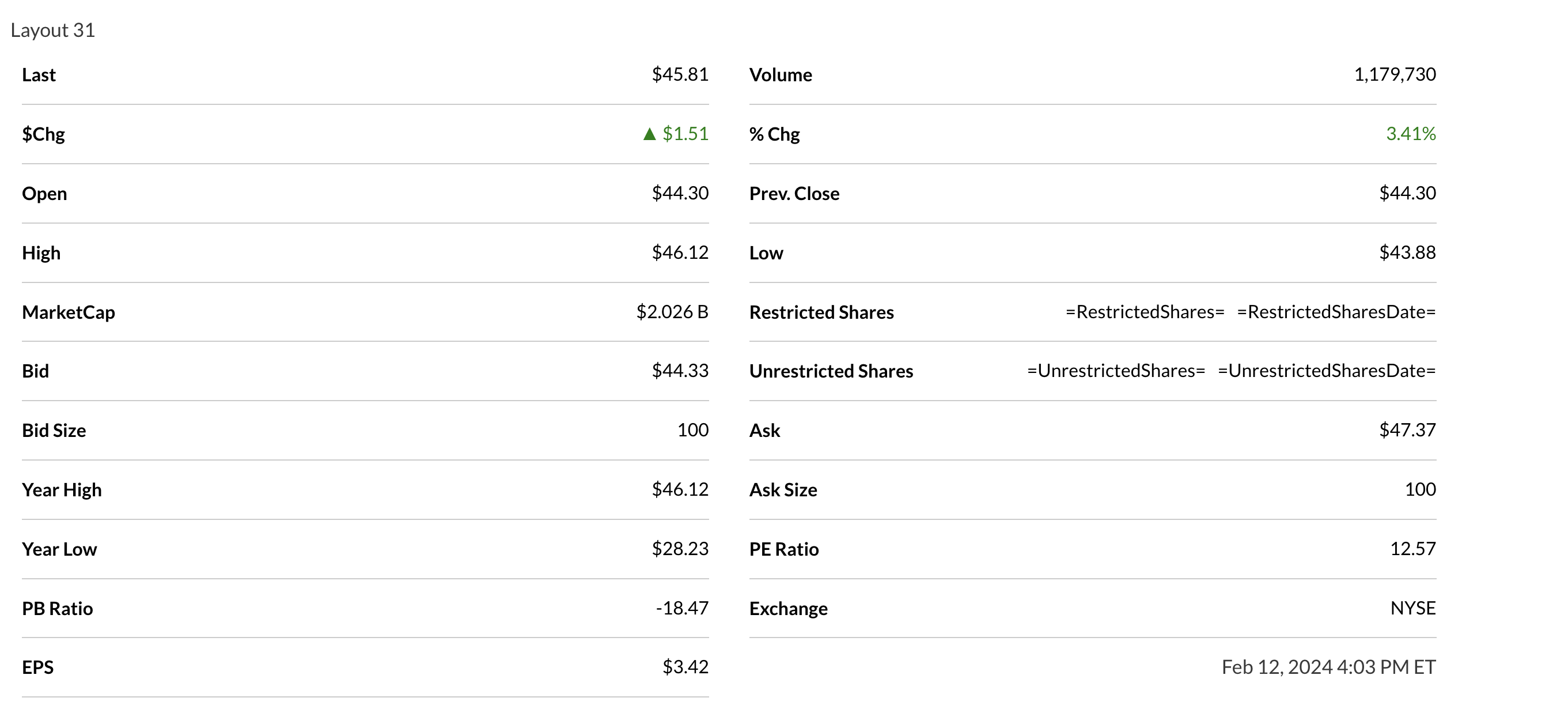The image size is (1568, 724).
Task: Click the Low value $43.88
Action: pos(1407,252)
